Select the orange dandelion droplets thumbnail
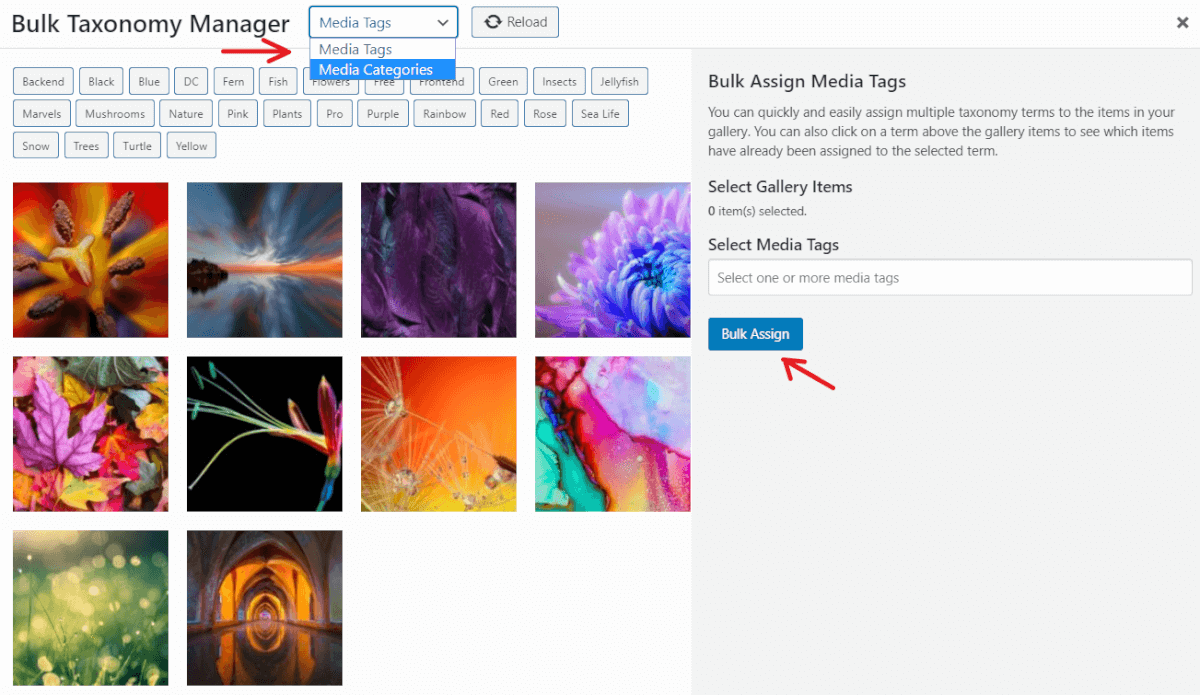Image resolution: width=1200 pixels, height=695 pixels. (439, 434)
